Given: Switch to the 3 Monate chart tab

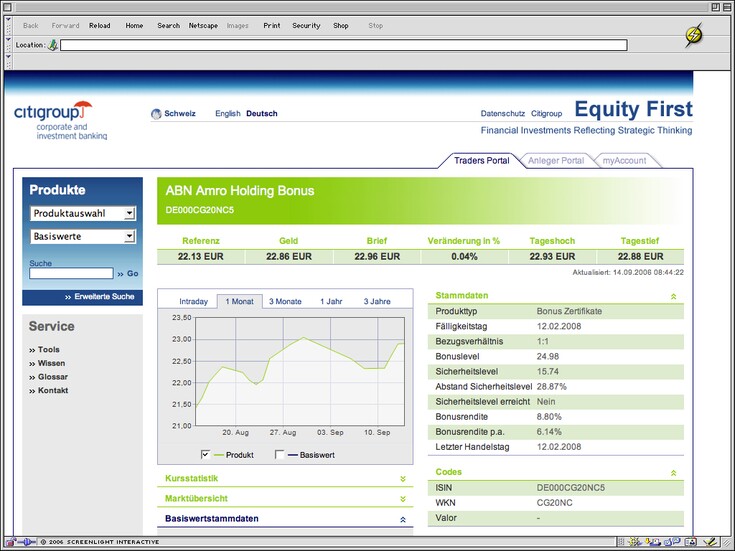Looking at the screenshot, I should (285, 302).
